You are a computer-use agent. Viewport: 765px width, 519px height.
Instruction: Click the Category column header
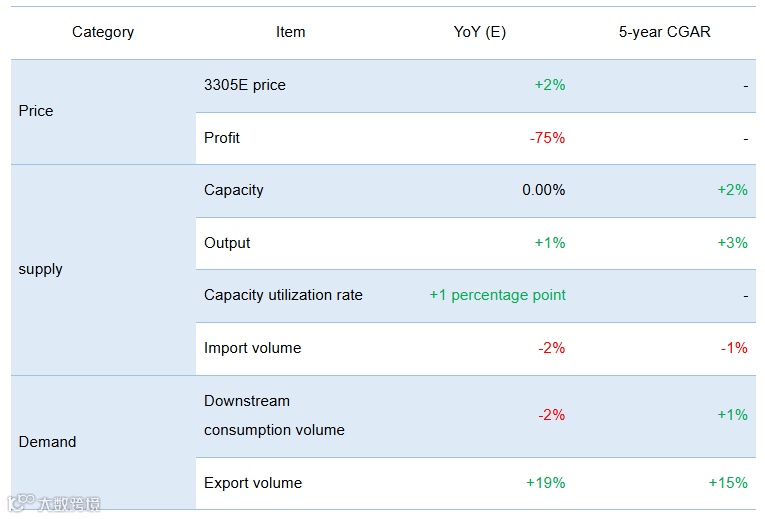click(x=103, y=32)
